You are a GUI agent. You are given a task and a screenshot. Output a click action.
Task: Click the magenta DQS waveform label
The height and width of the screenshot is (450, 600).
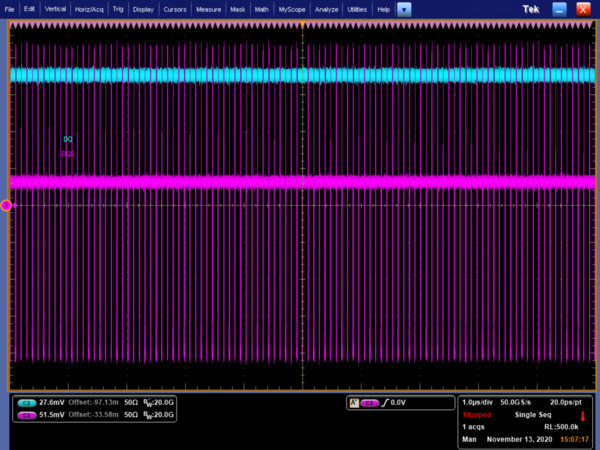pyautogui.click(x=68, y=154)
